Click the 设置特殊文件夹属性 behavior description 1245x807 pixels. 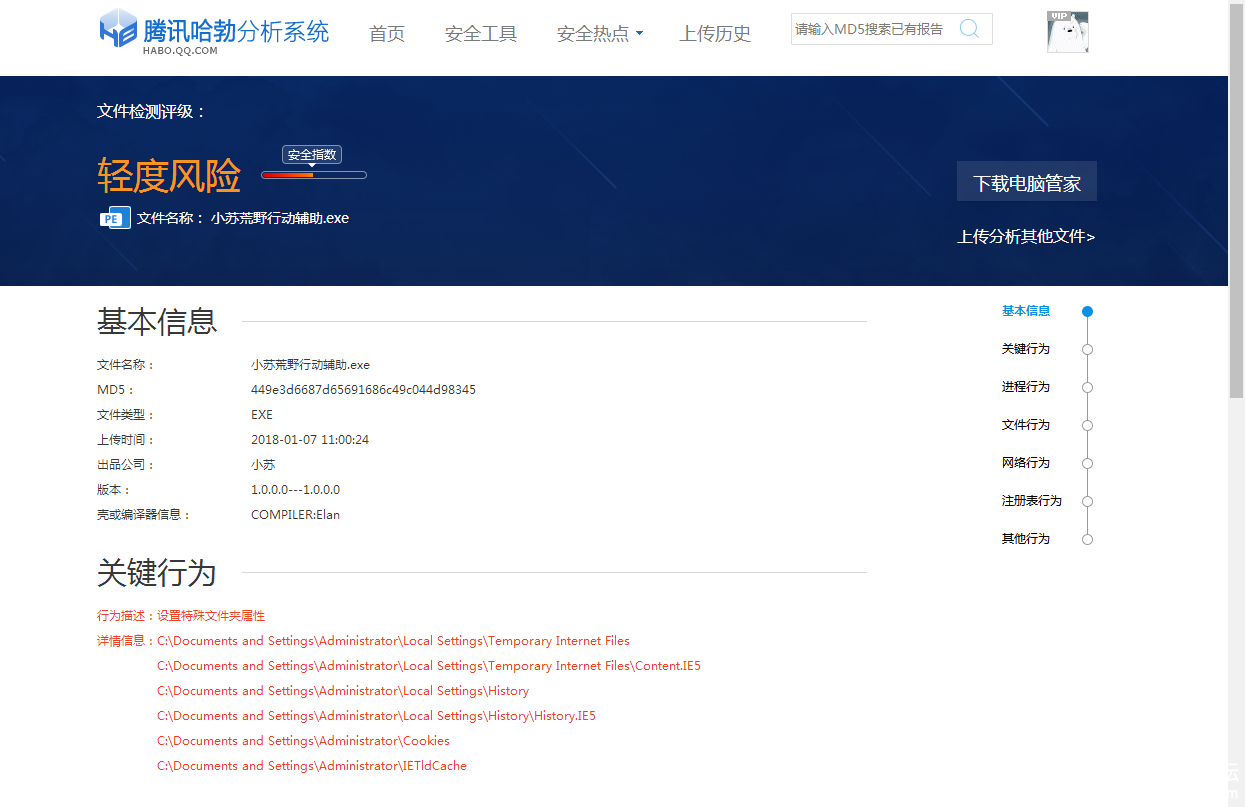211,616
